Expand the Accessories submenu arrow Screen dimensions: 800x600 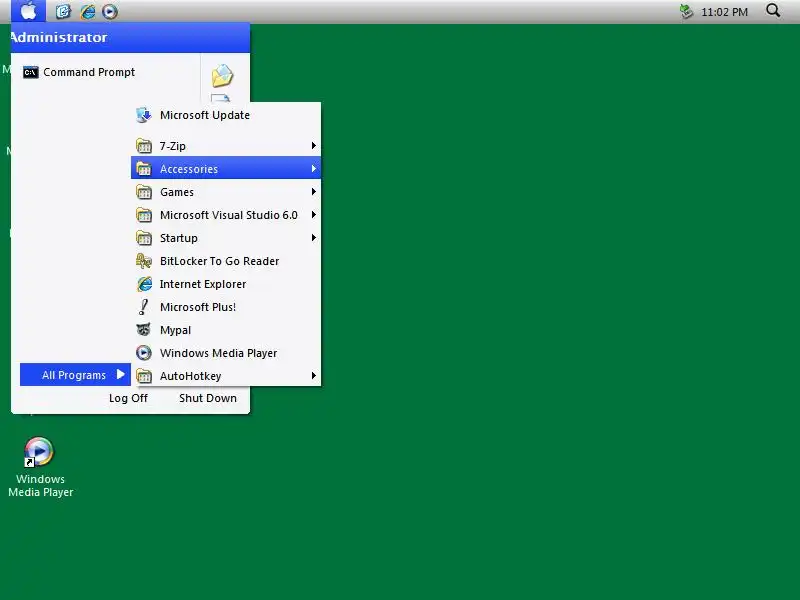pyautogui.click(x=314, y=168)
